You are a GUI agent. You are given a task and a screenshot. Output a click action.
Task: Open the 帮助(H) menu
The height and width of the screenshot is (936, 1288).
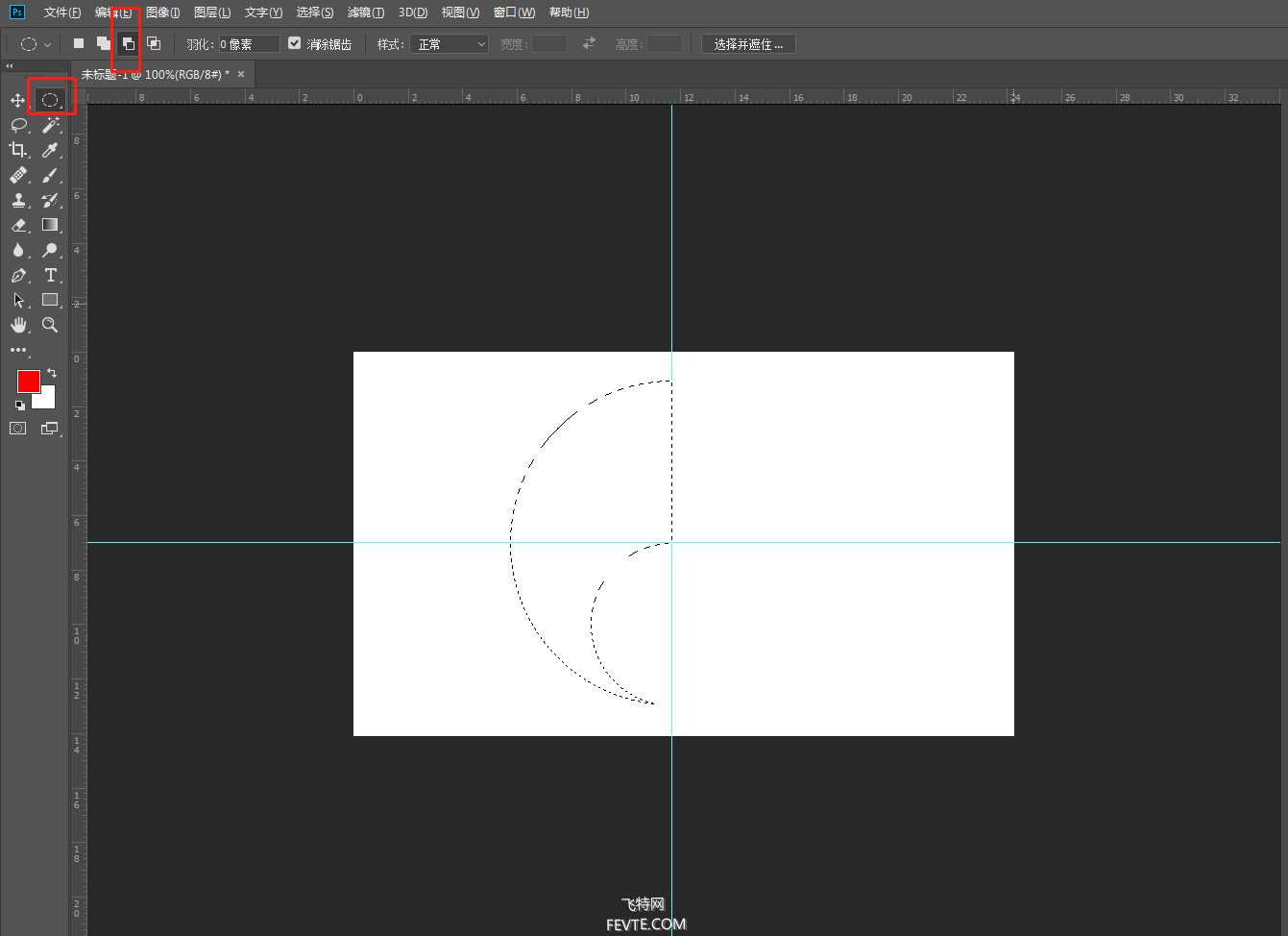click(570, 12)
